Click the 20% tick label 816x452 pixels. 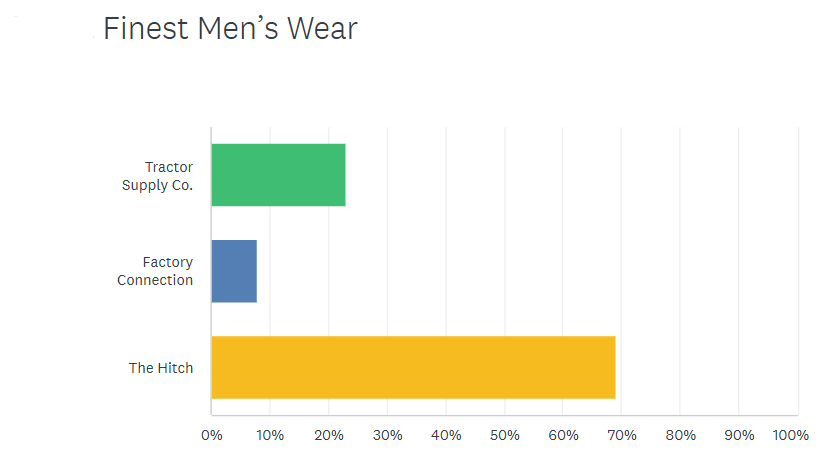pyautogui.click(x=328, y=435)
